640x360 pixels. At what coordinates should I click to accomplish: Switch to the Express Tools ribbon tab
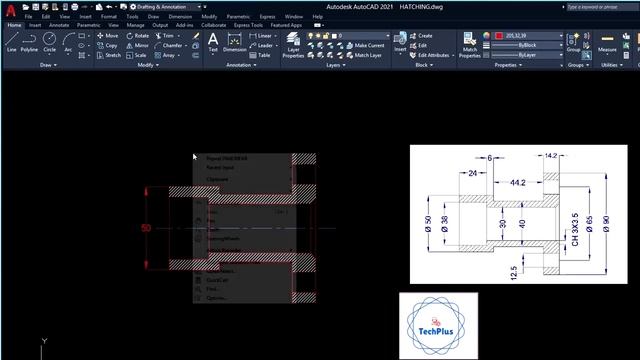248,25
